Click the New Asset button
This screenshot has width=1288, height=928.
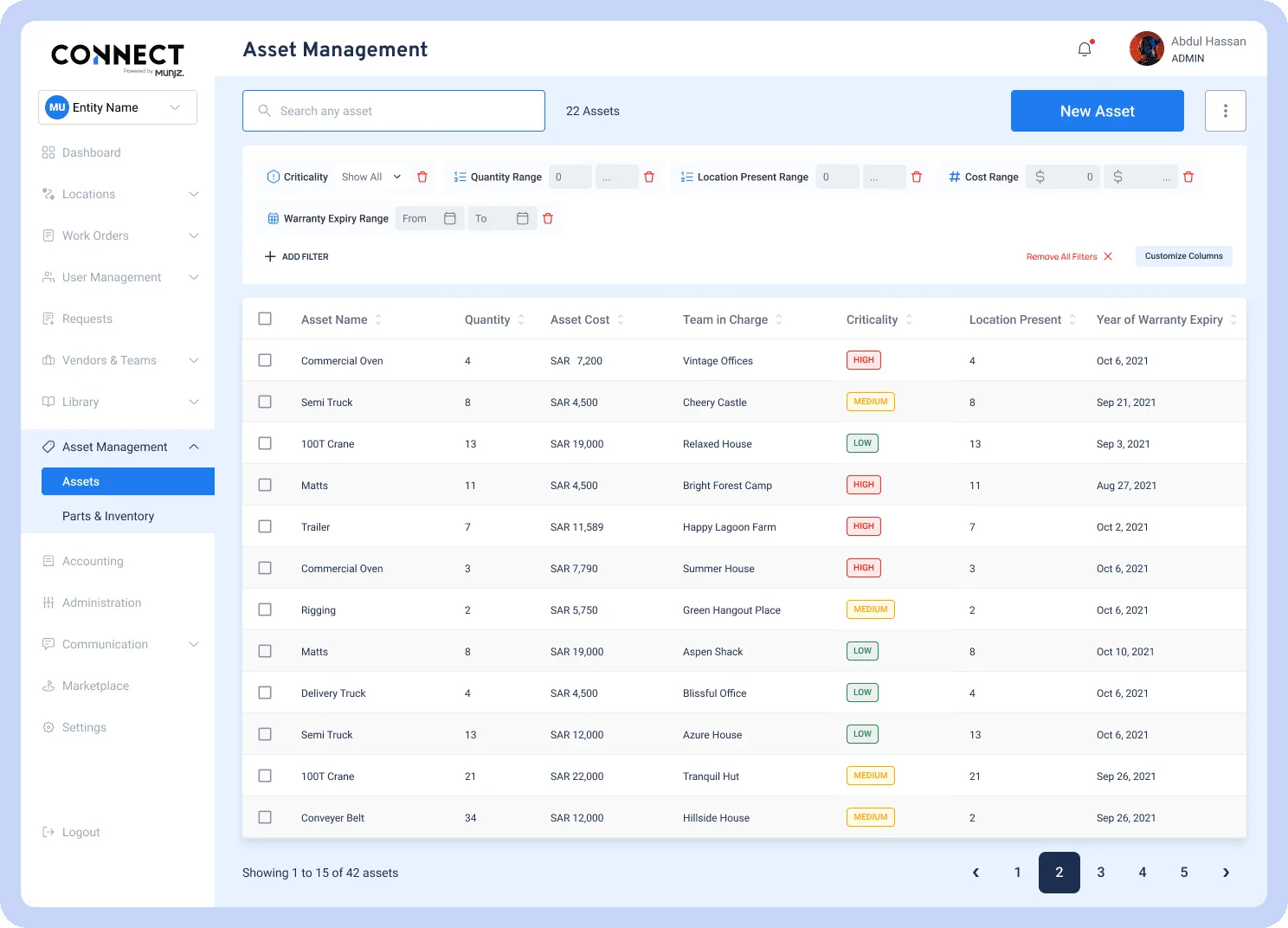(1097, 111)
